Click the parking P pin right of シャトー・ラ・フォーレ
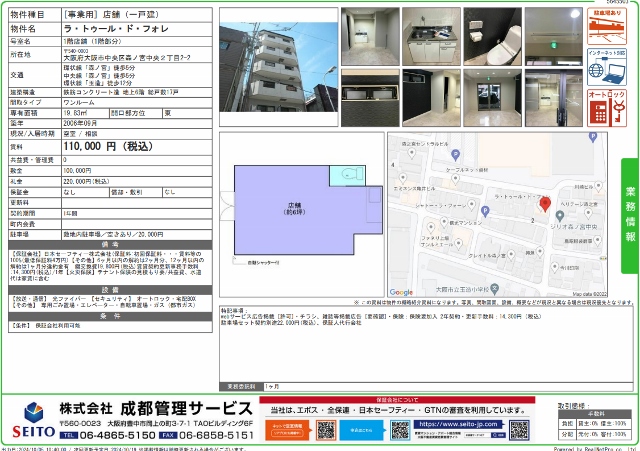The image size is (640, 451). (x=485, y=211)
